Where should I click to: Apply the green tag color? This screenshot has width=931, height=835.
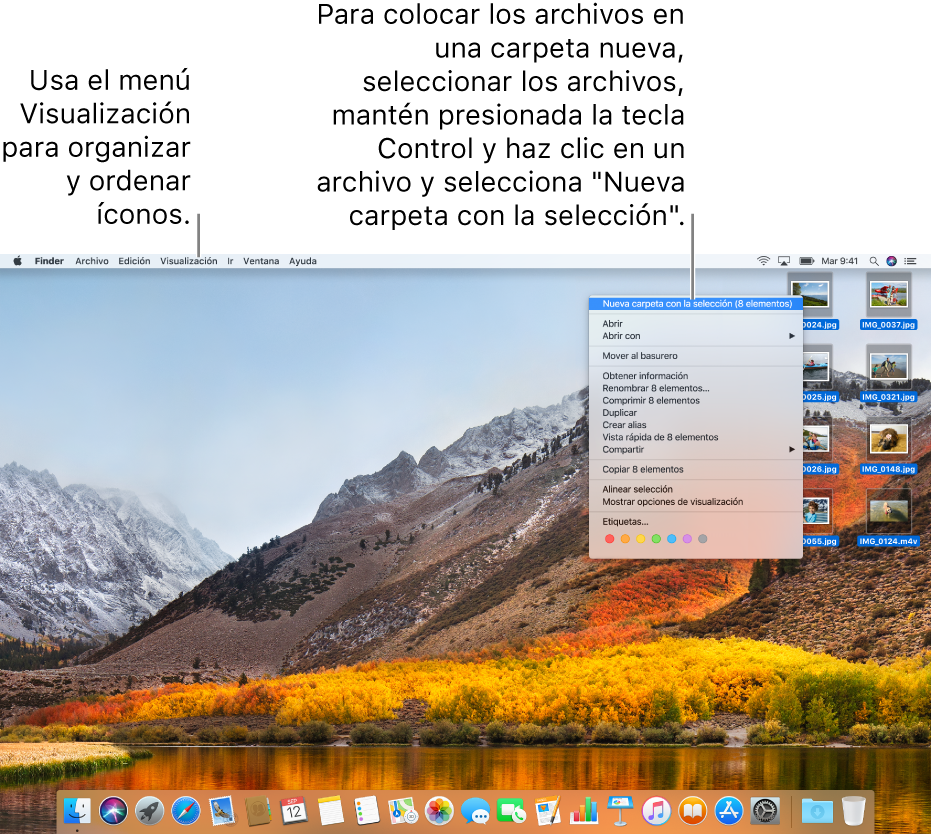click(656, 539)
